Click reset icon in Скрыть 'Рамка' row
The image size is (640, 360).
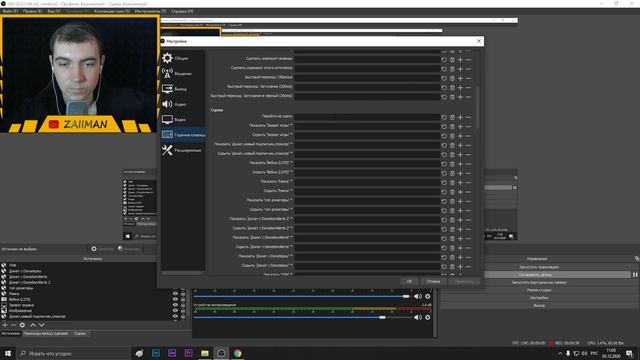pyautogui.click(x=444, y=192)
